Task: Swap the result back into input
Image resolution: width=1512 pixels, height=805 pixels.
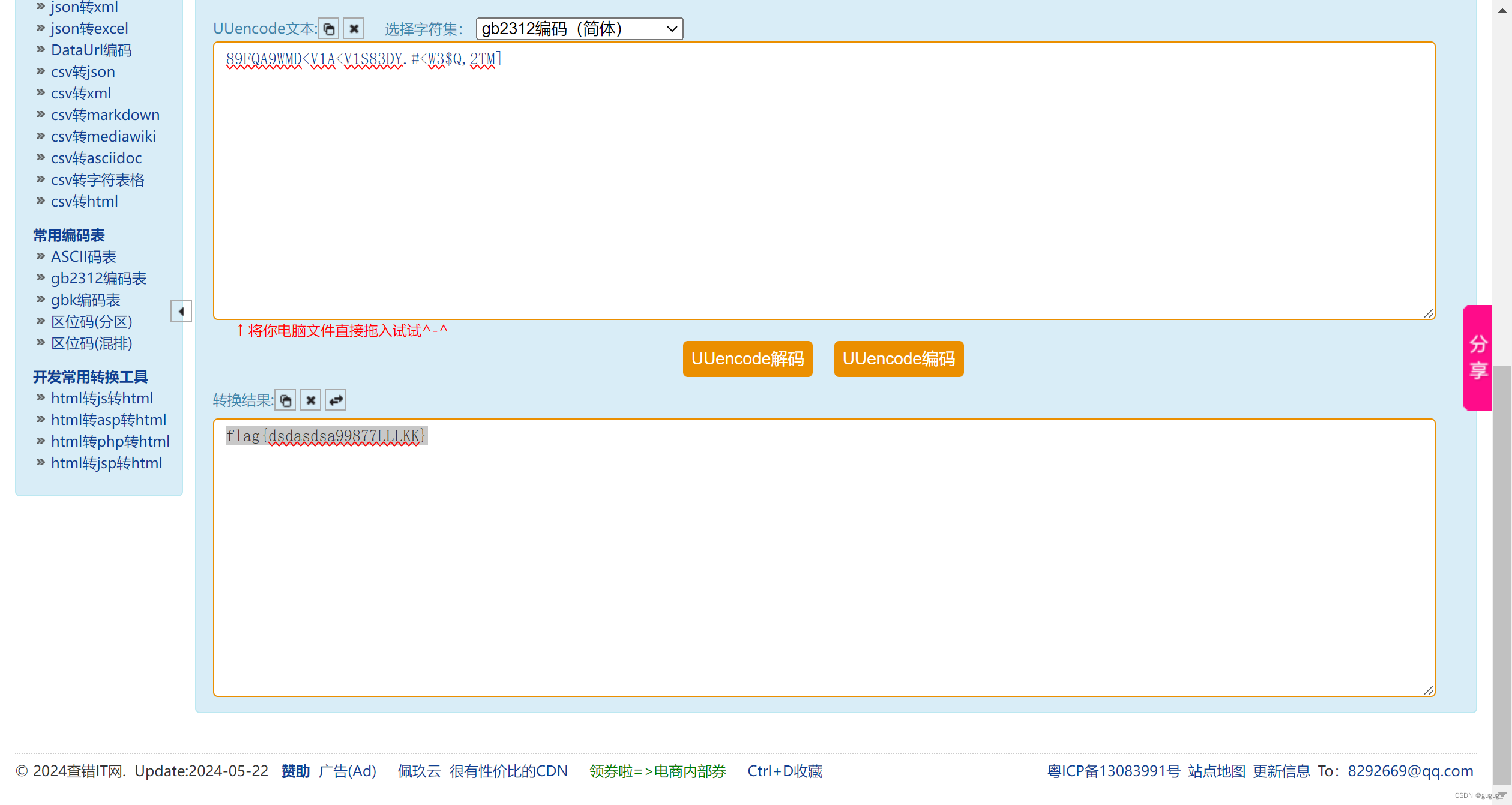Action: pyautogui.click(x=336, y=400)
